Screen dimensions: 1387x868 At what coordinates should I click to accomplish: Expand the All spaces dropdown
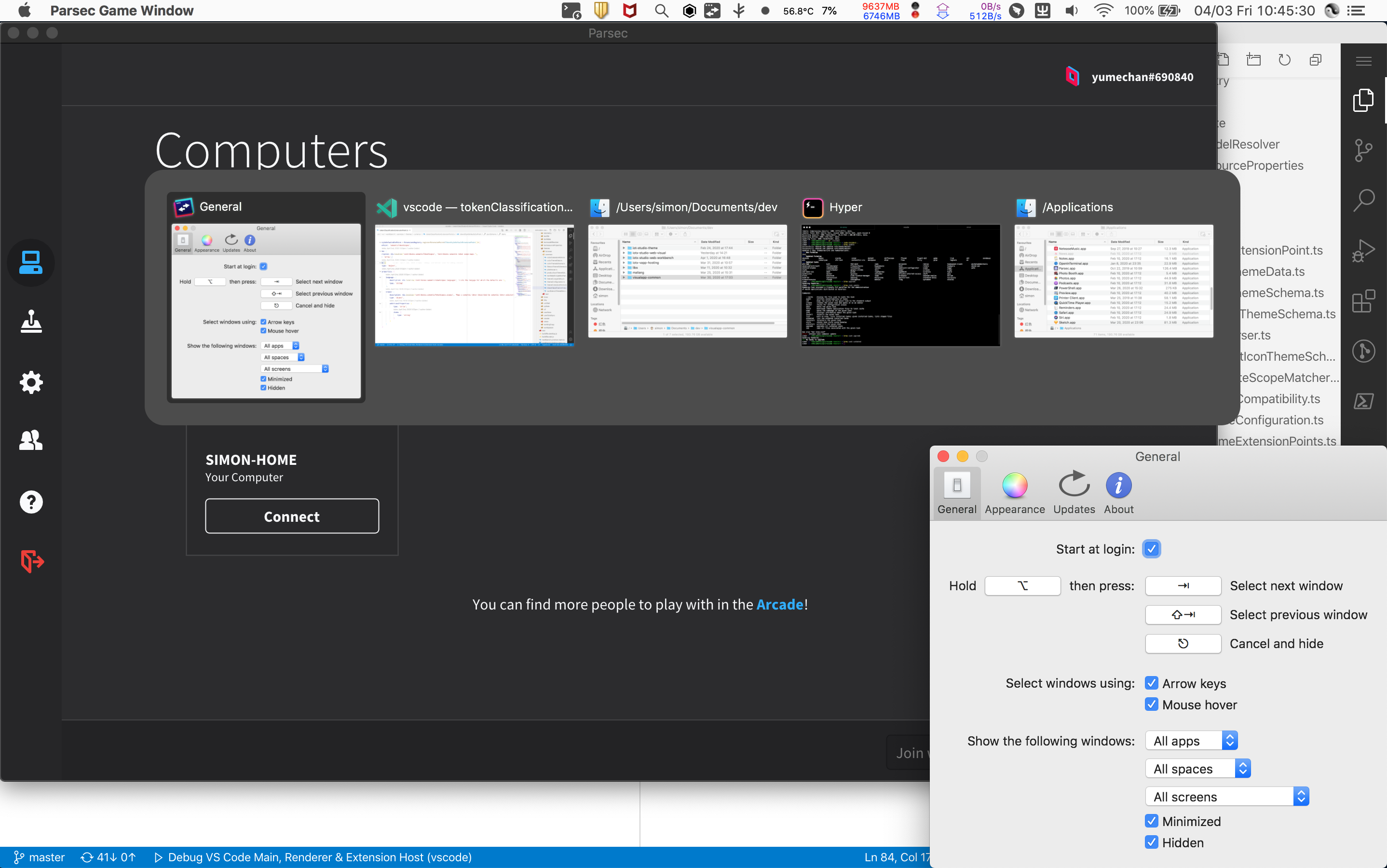tap(1197, 769)
